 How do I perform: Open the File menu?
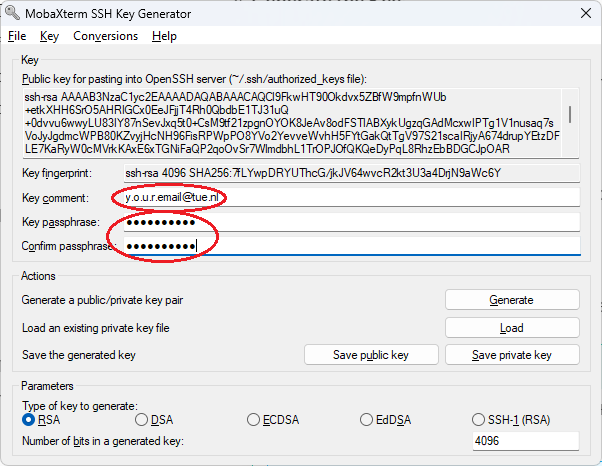coord(17,36)
